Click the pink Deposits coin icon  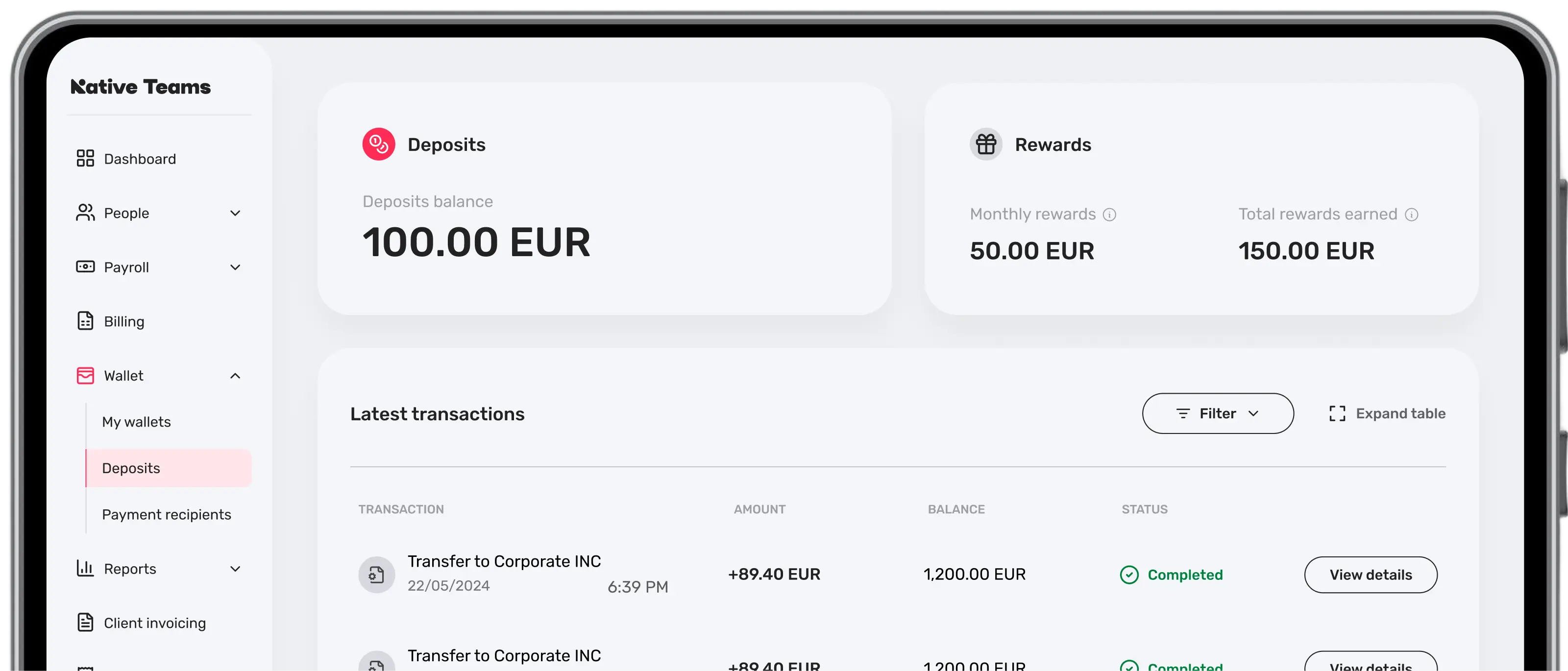[379, 144]
